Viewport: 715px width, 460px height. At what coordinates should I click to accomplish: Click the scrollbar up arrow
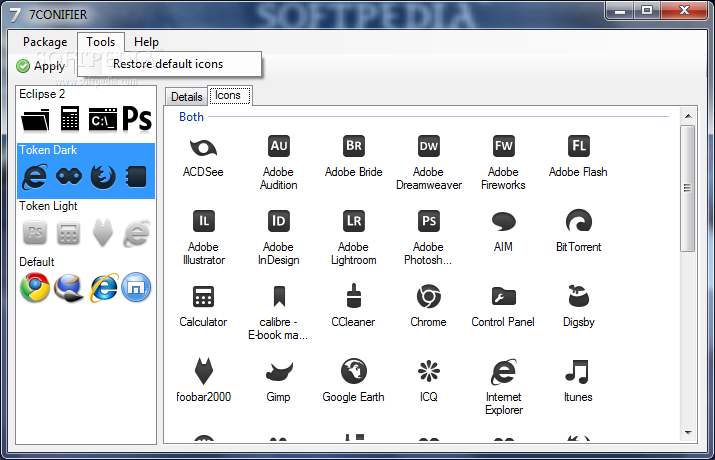point(688,116)
